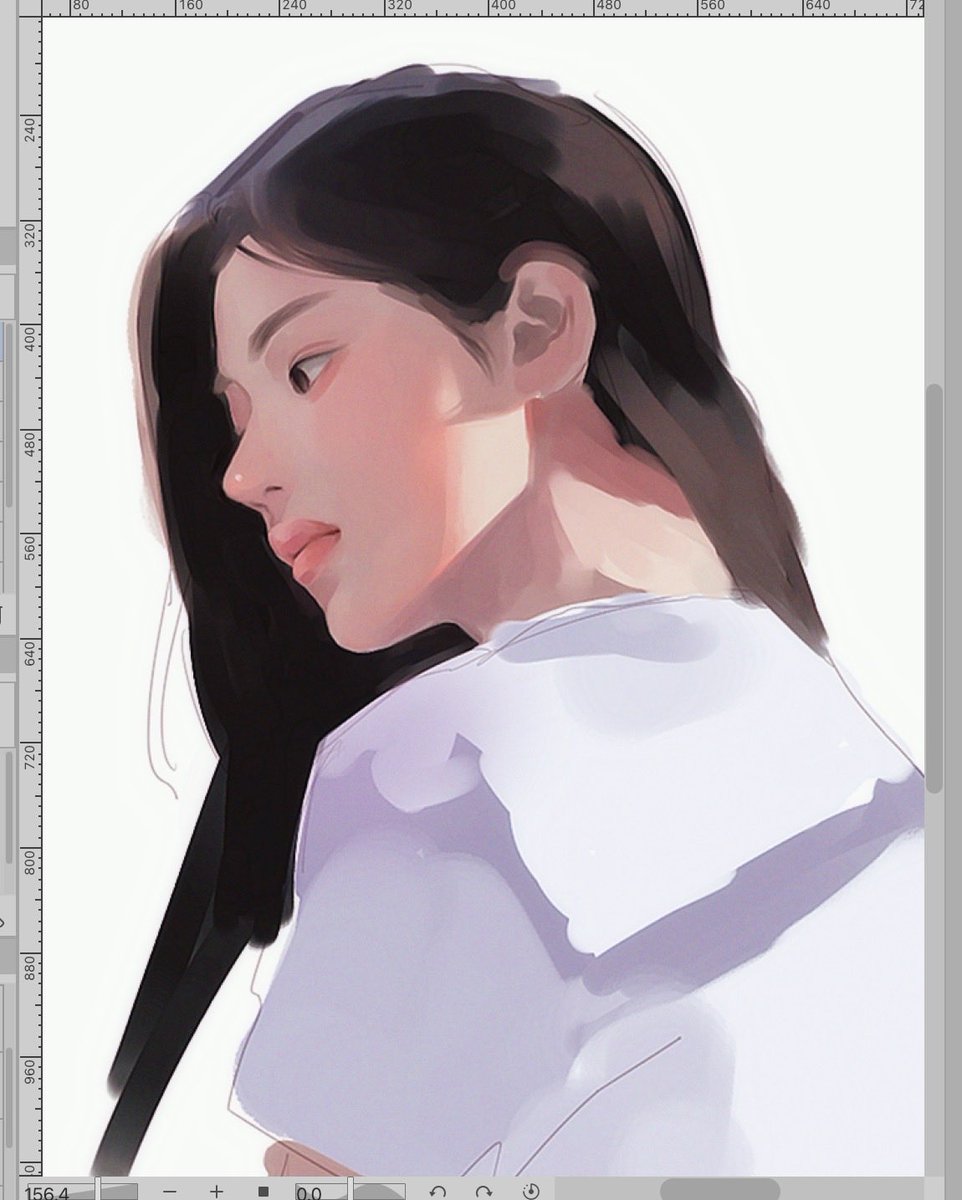Screen dimensions: 962x1200
Task: Rotate canvas clockwise icon
Action: pyautogui.click(x=484, y=1191)
